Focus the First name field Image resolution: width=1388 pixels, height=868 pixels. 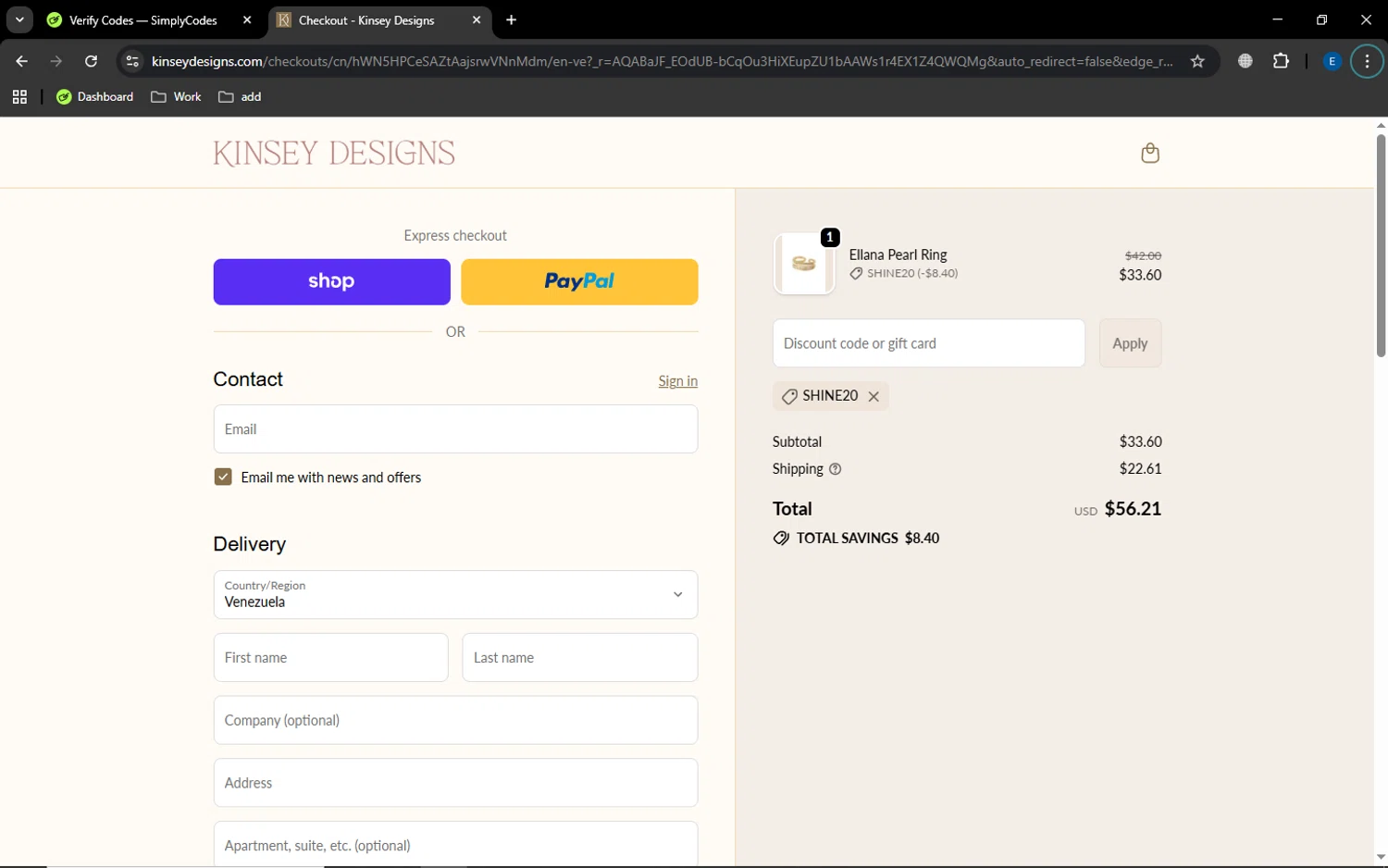coord(330,657)
